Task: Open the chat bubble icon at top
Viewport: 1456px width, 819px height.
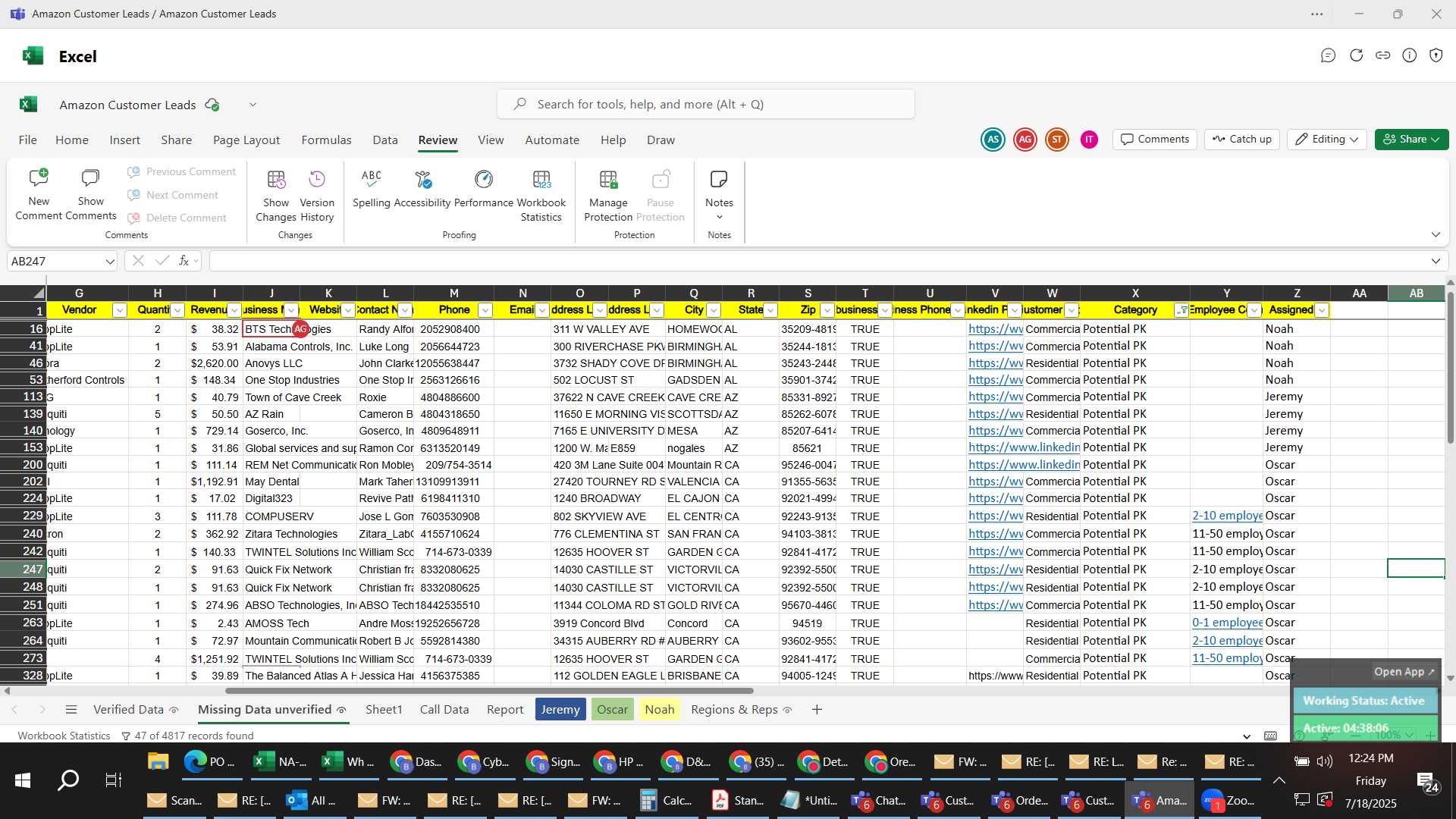Action: (x=1328, y=55)
